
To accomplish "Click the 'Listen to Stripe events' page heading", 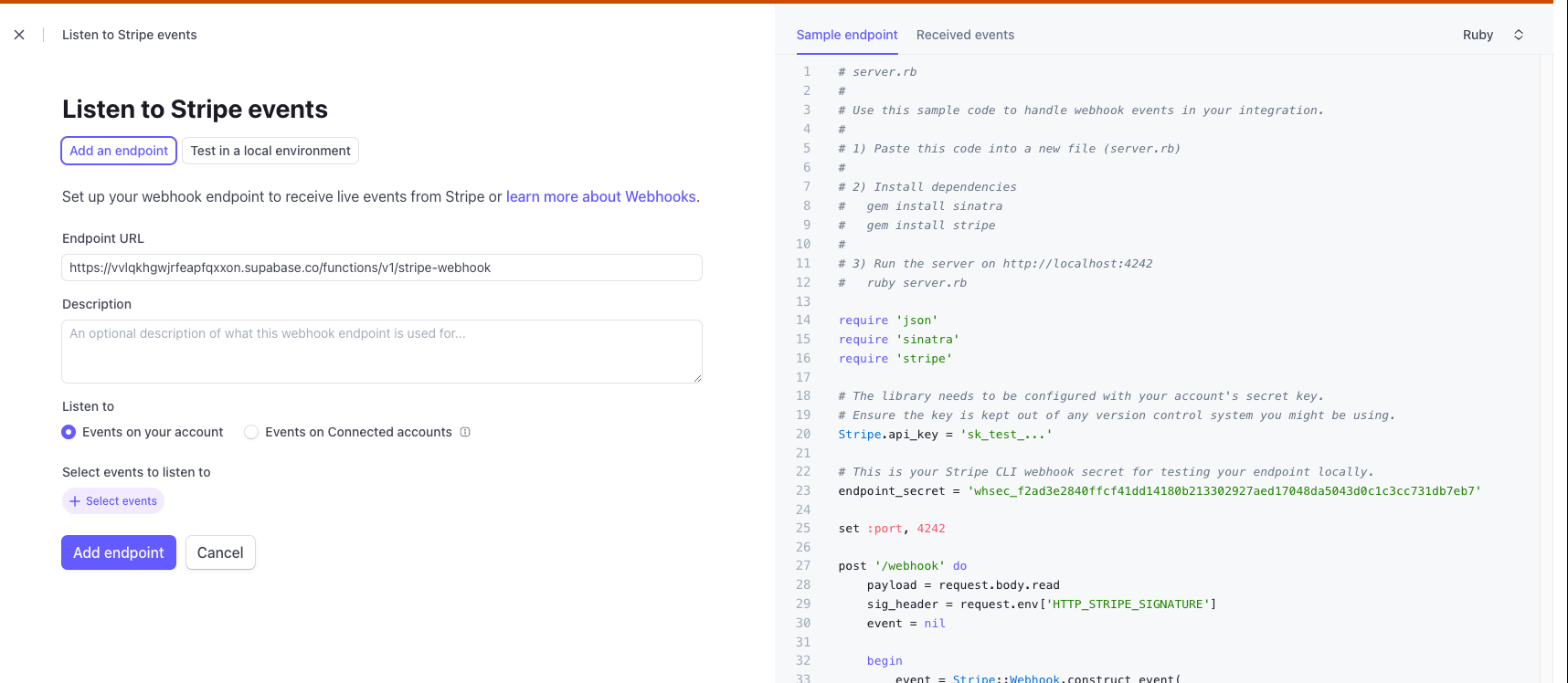I will tap(195, 110).
